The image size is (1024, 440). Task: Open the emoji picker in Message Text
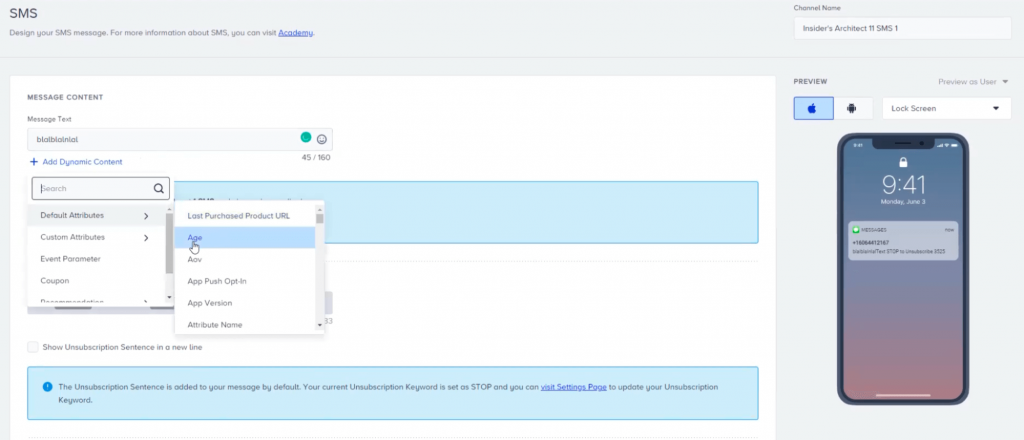click(322, 139)
